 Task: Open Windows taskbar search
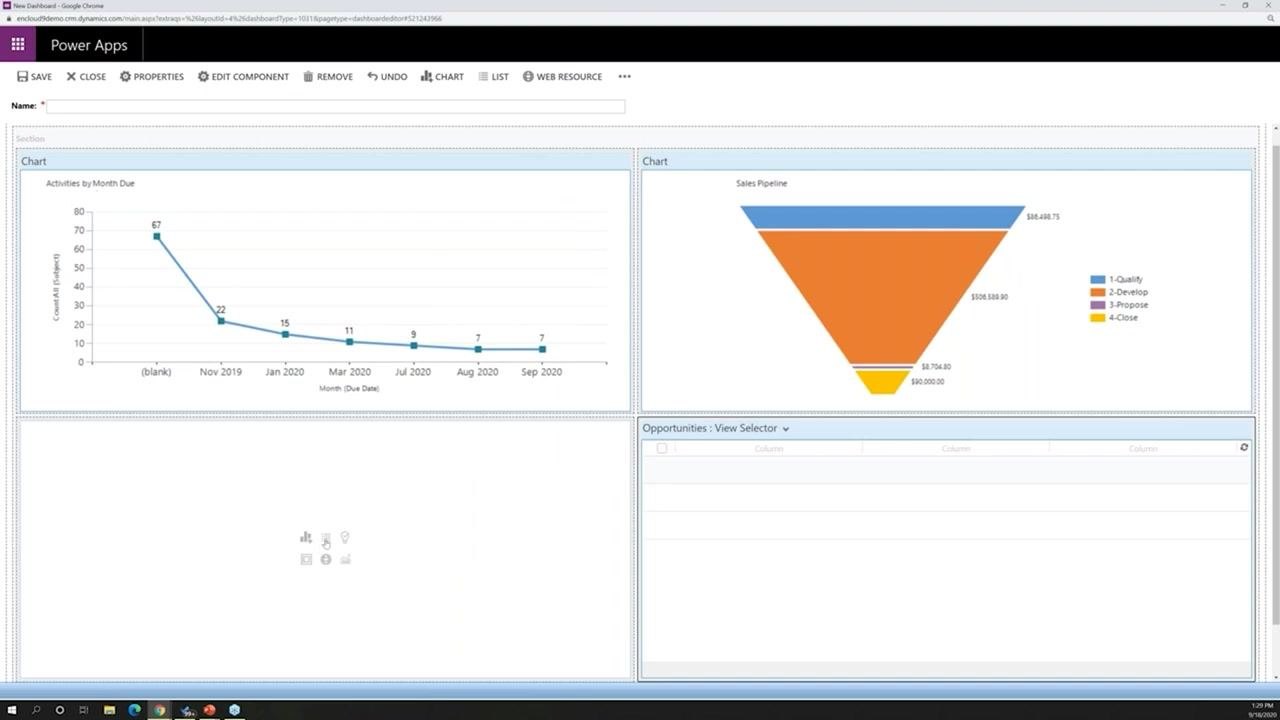tap(37, 710)
